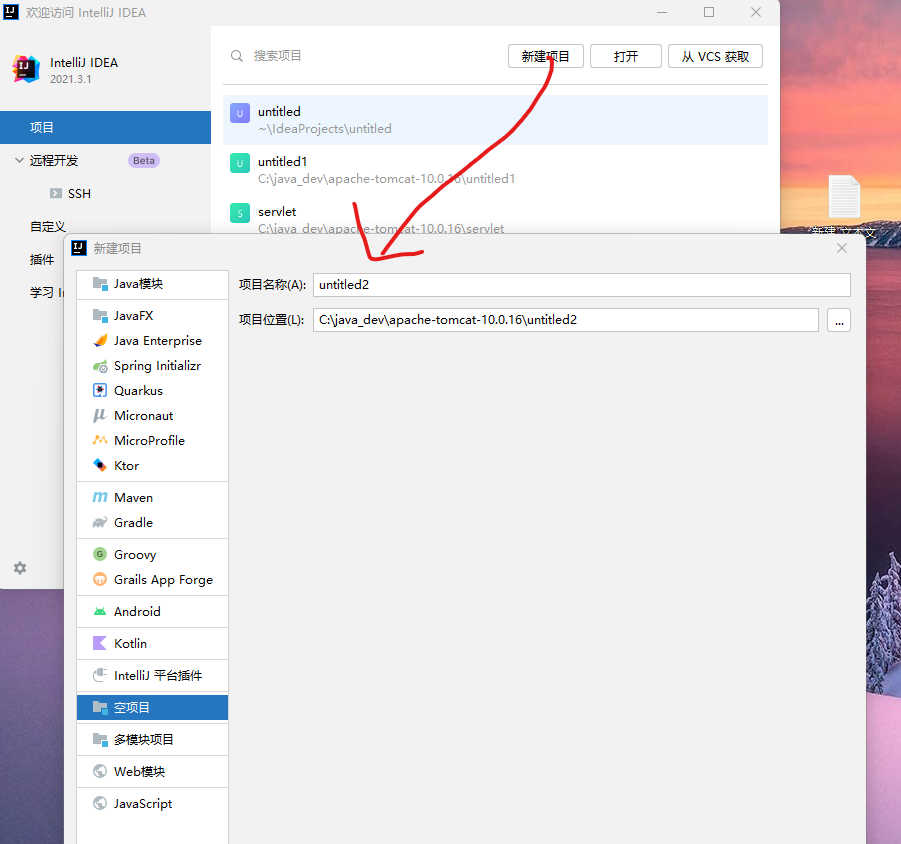901x844 pixels.
Task: Open recent project ~\IdeaProjects\untitled
Action: (x=495, y=120)
